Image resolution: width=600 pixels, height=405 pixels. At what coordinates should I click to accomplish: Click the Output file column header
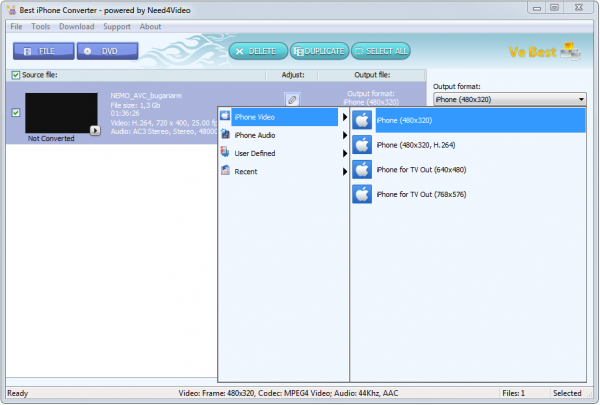coord(372,75)
